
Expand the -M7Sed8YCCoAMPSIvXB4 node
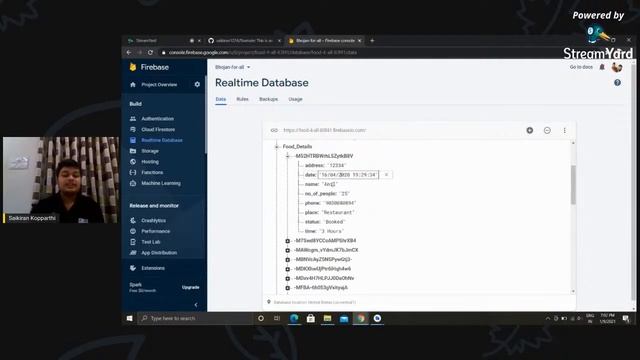(288, 241)
